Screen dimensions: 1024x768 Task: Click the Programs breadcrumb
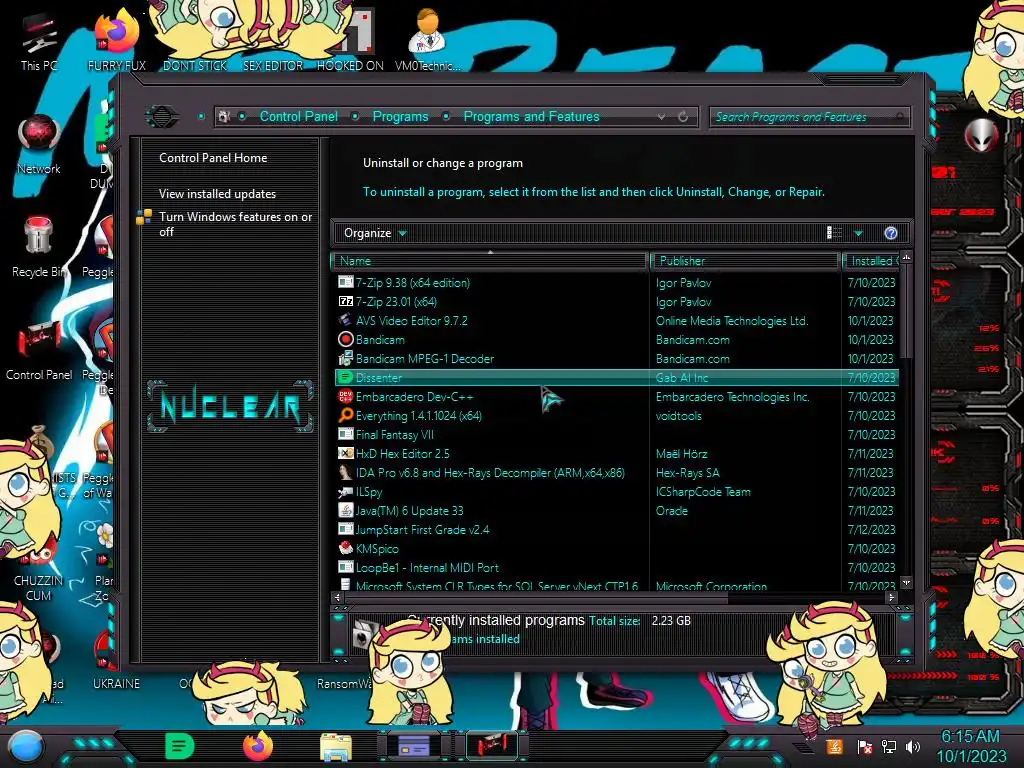400,117
